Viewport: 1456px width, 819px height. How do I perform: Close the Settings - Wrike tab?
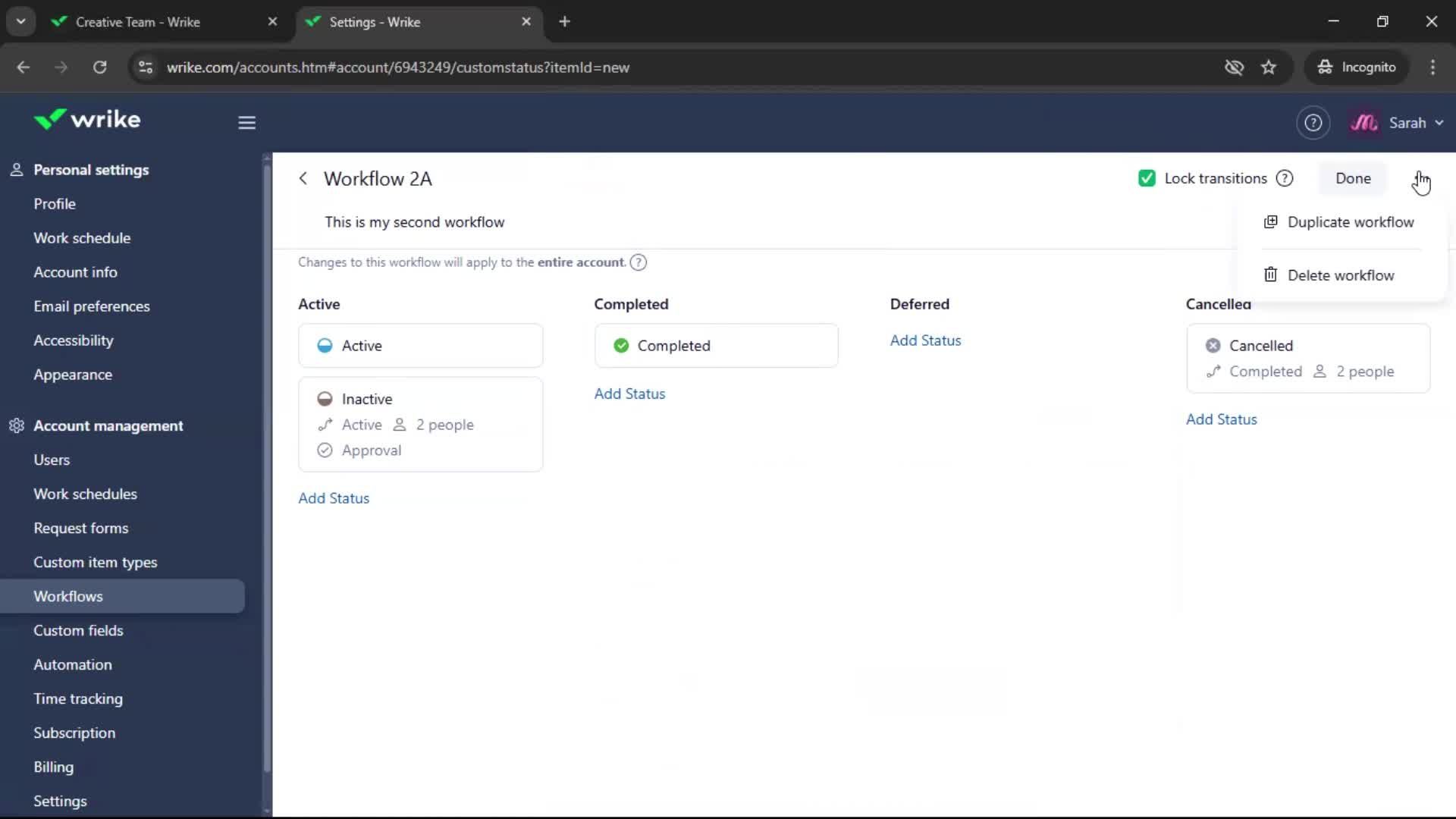click(x=526, y=22)
